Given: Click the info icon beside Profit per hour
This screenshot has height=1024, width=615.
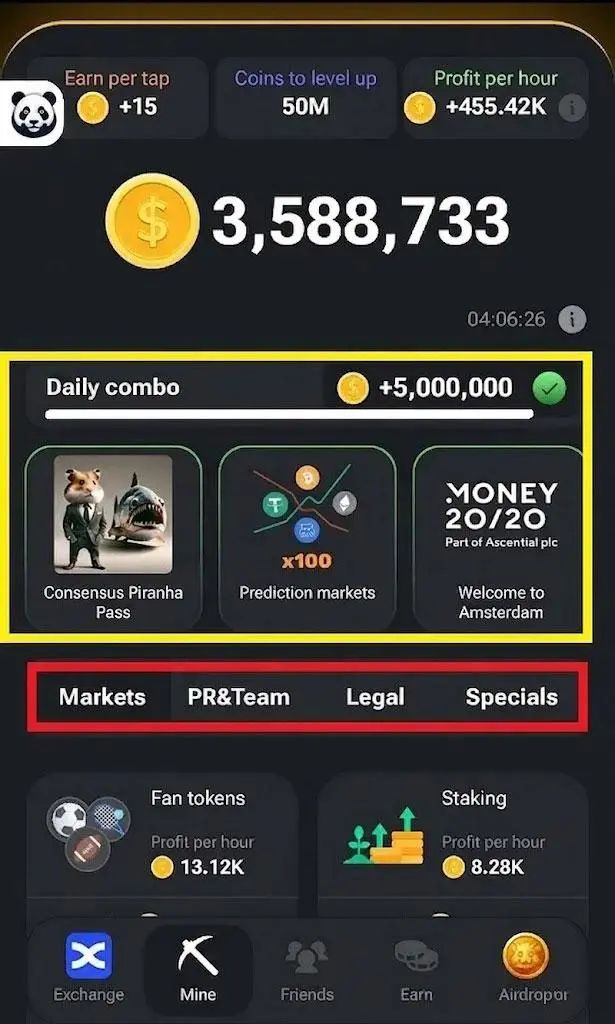Looking at the screenshot, I should click(573, 108).
